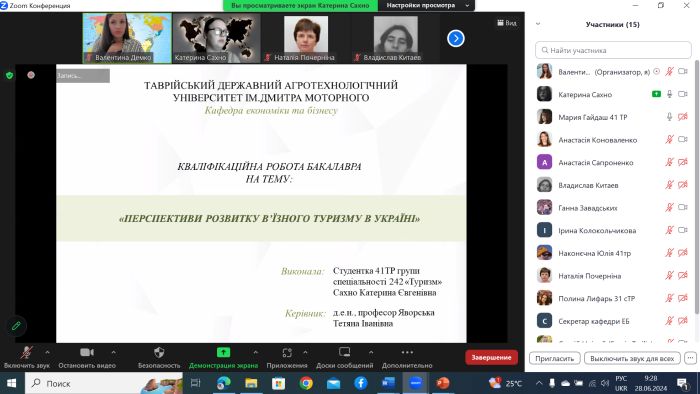Screen dimensions: 700x394
Task: Expand video options arrow next to camera
Action: click(113, 353)
